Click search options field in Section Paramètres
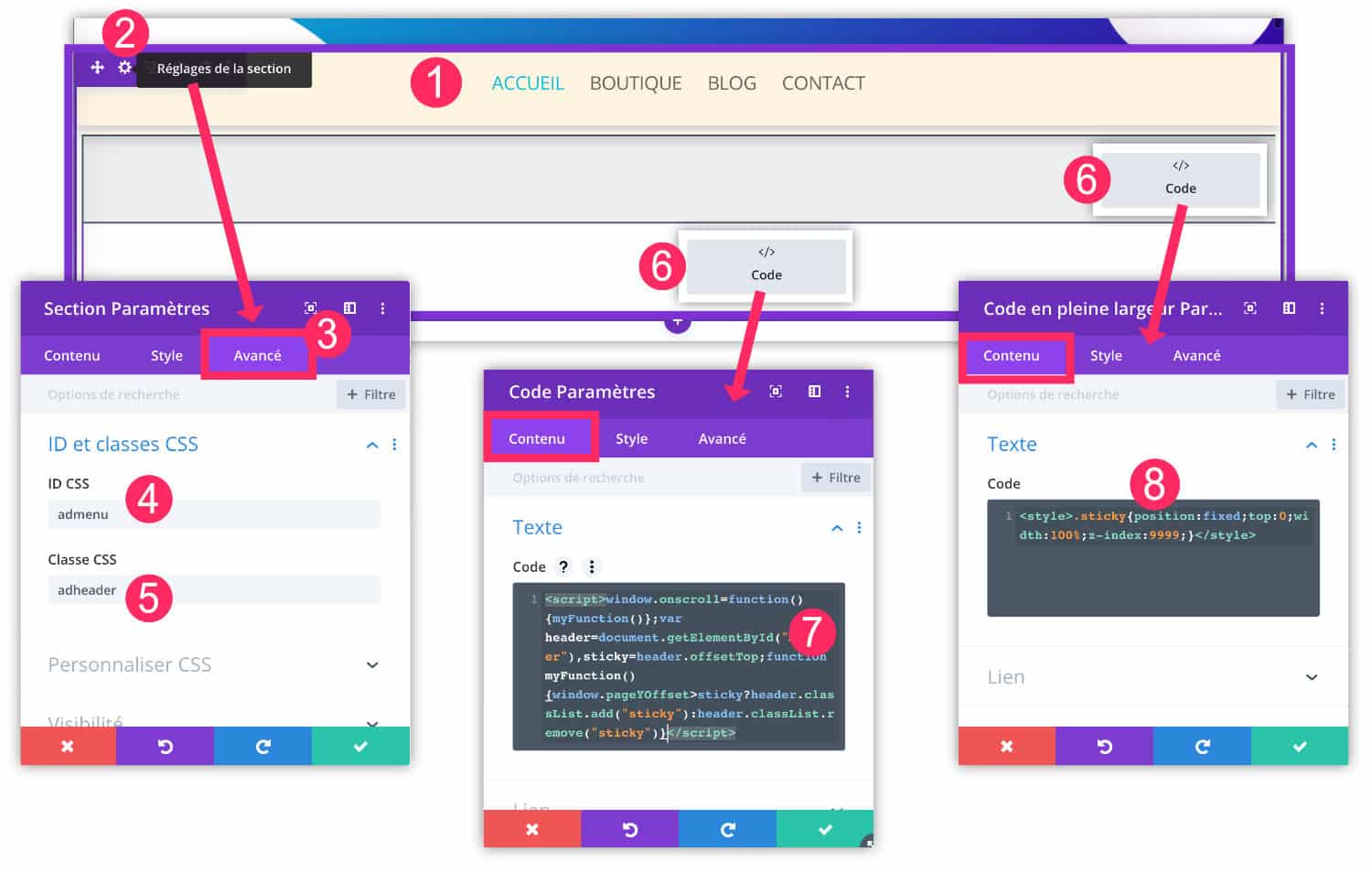The height and width of the screenshot is (873, 1372). 178,394
